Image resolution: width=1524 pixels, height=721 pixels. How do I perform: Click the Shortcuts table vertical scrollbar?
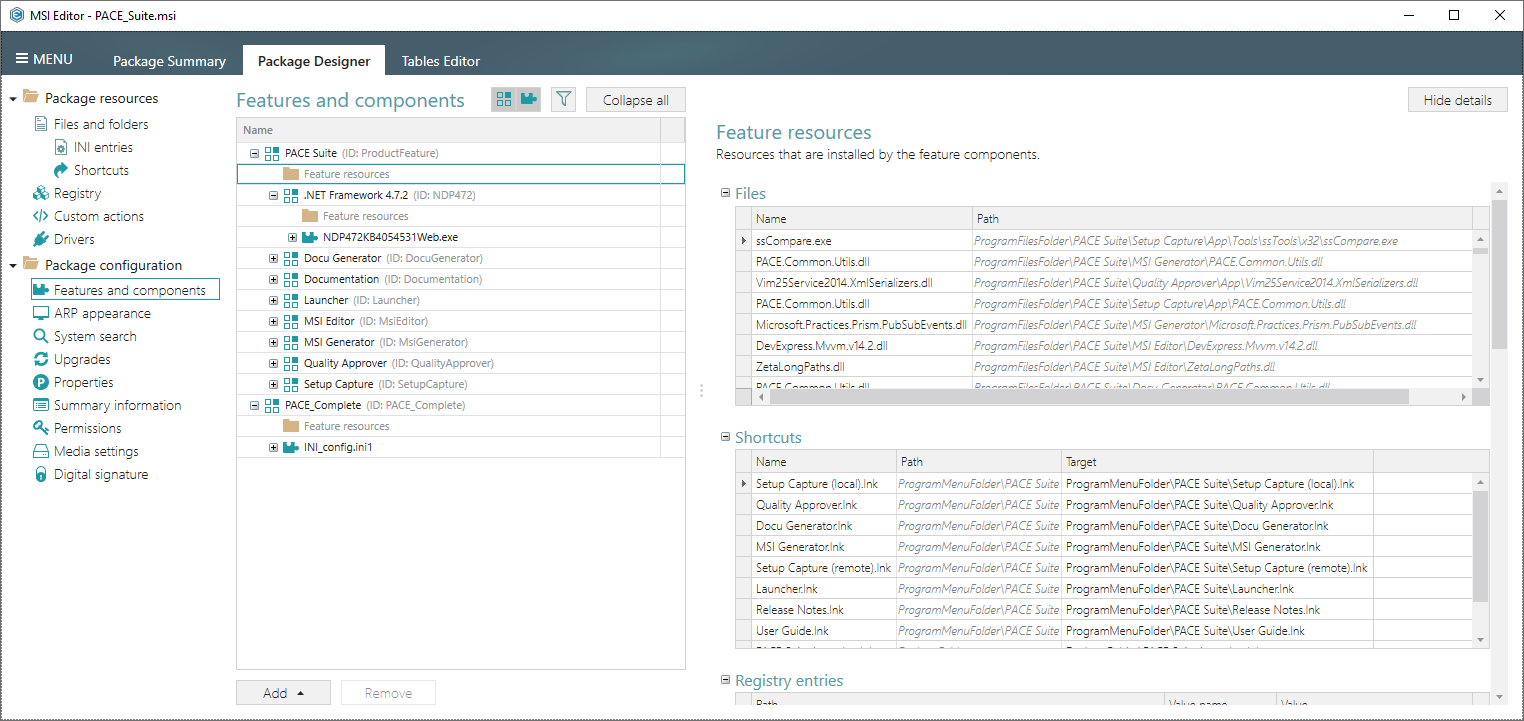tap(1481, 547)
